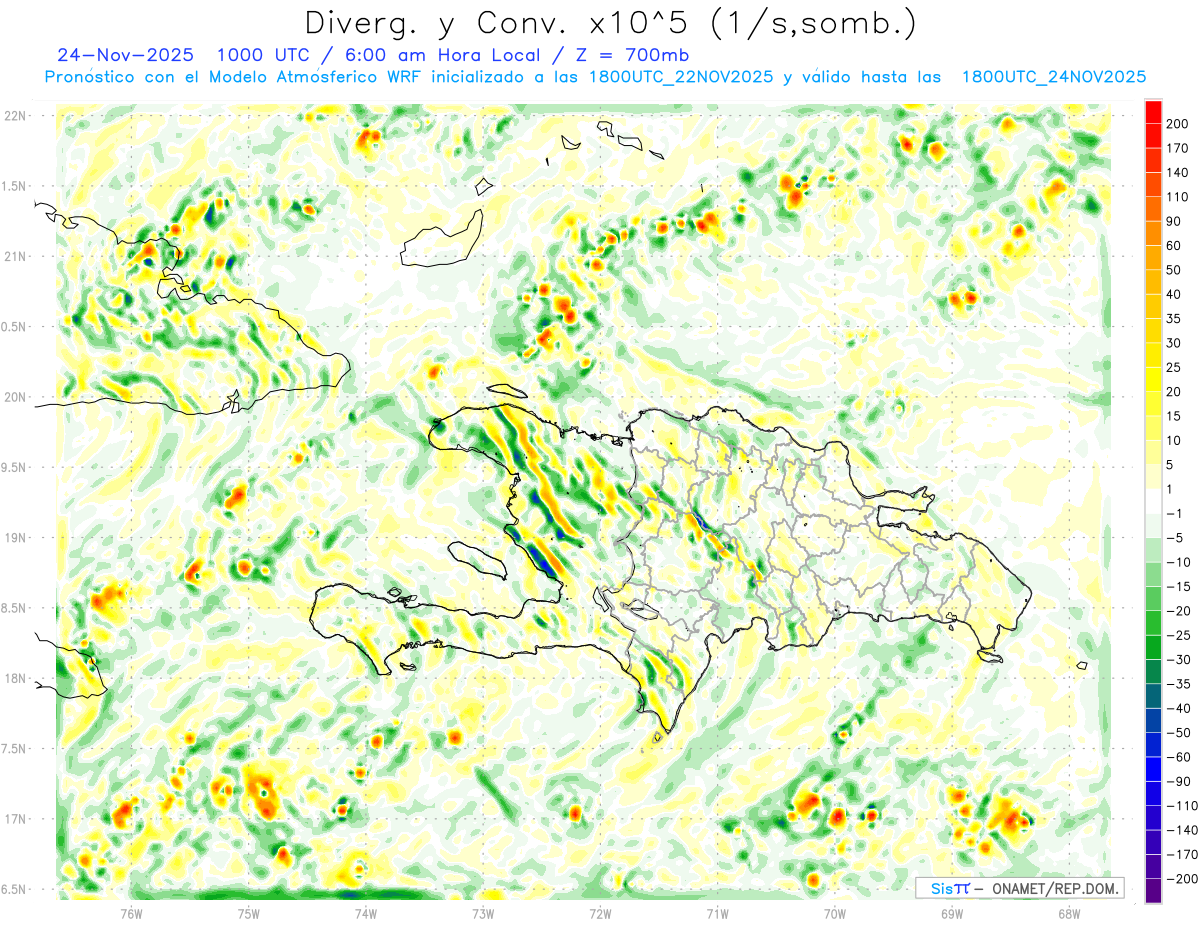Click the positive '60' colorbar label
The image size is (1200, 927).
[1174, 245]
